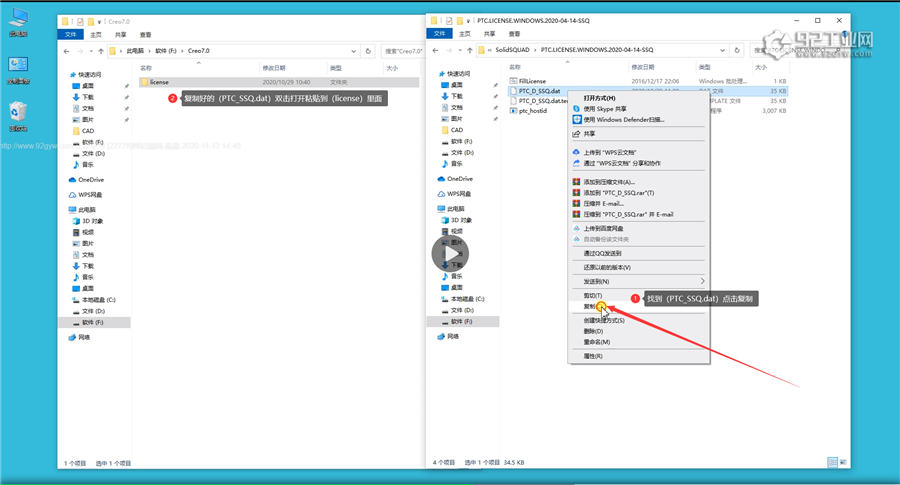This screenshot has width=900, height=485.
Task: Click 软件 (F:) breadcrumb in Creo7.0 address bar
Action: pyautogui.click(x=166, y=51)
